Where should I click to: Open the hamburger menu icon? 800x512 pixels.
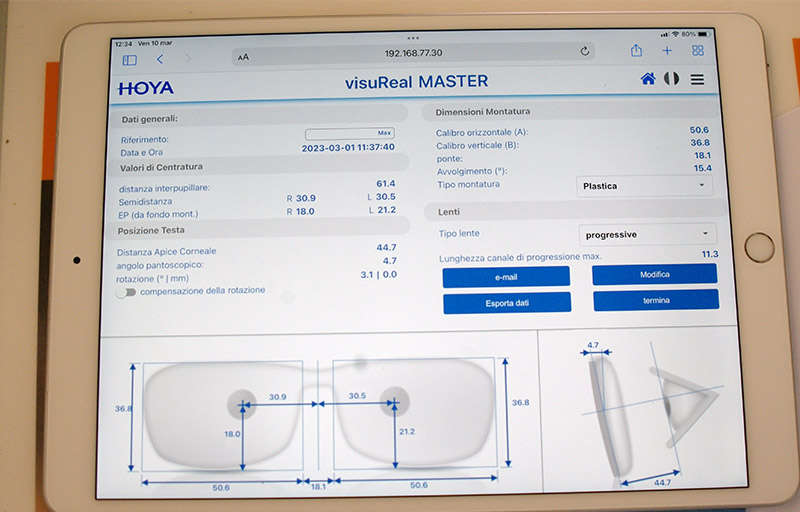[697, 80]
